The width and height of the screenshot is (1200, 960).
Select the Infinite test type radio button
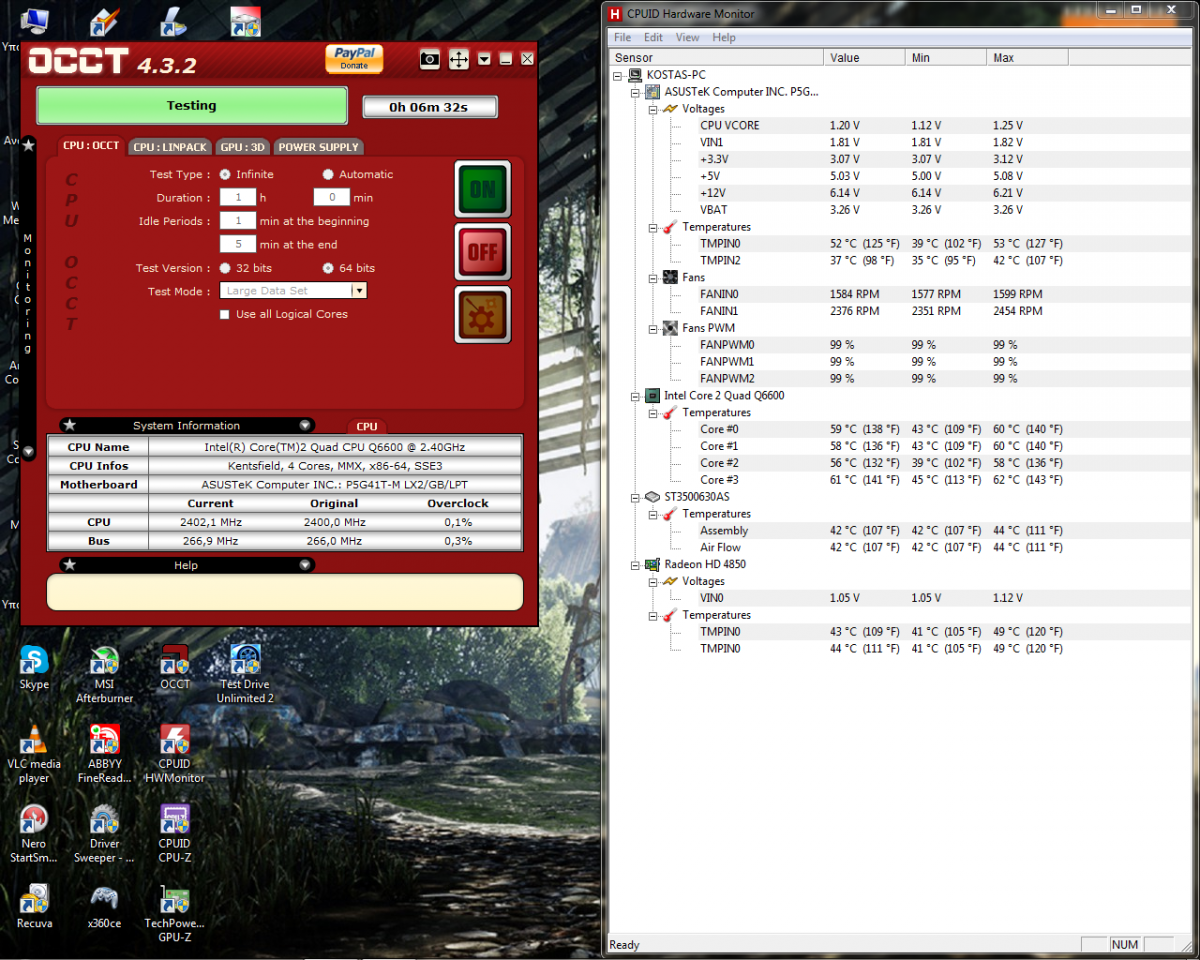pyautogui.click(x=225, y=174)
